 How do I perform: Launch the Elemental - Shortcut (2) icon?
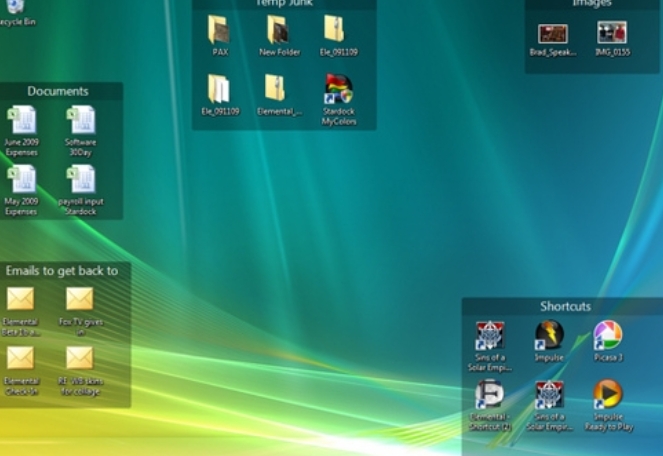(490, 394)
